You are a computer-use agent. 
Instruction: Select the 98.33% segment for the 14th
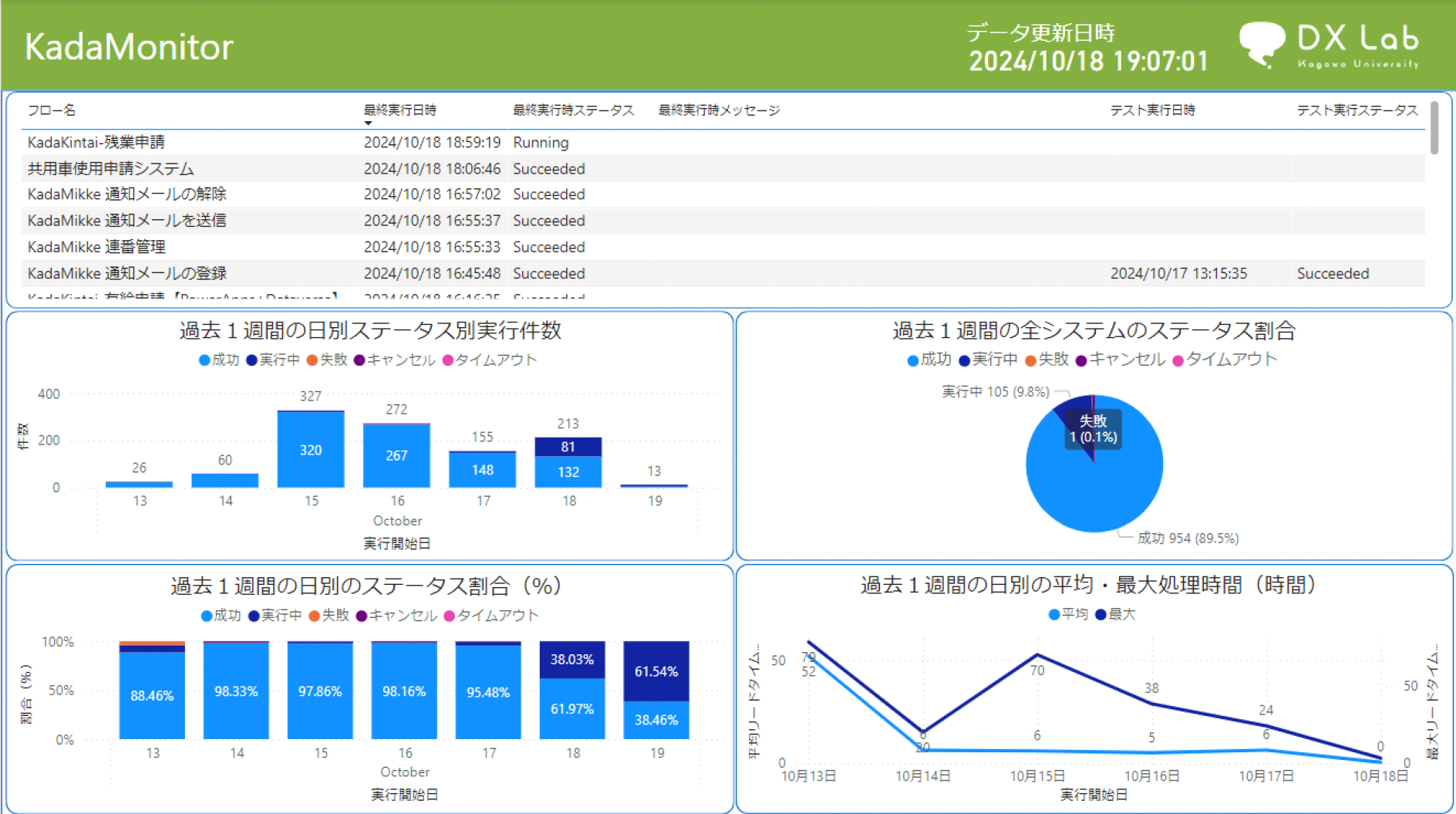[236, 691]
